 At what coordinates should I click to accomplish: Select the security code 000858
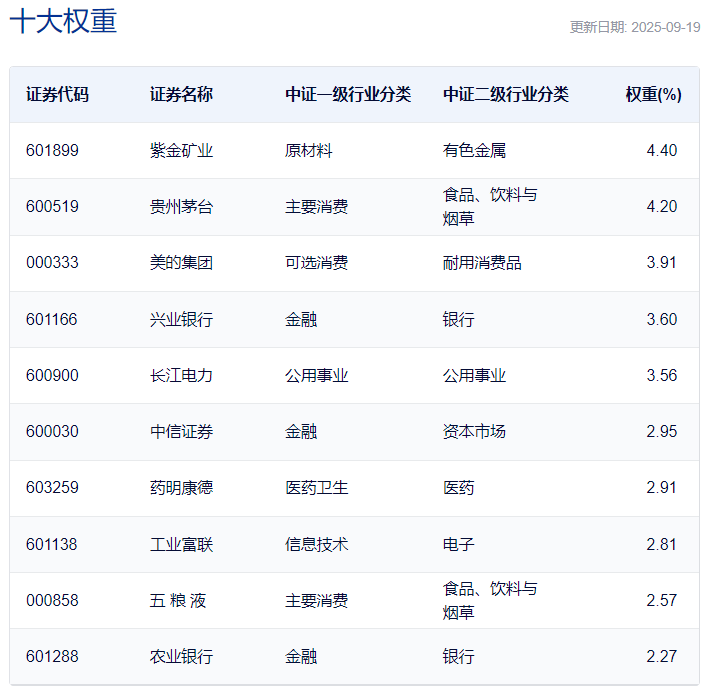pos(52,600)
